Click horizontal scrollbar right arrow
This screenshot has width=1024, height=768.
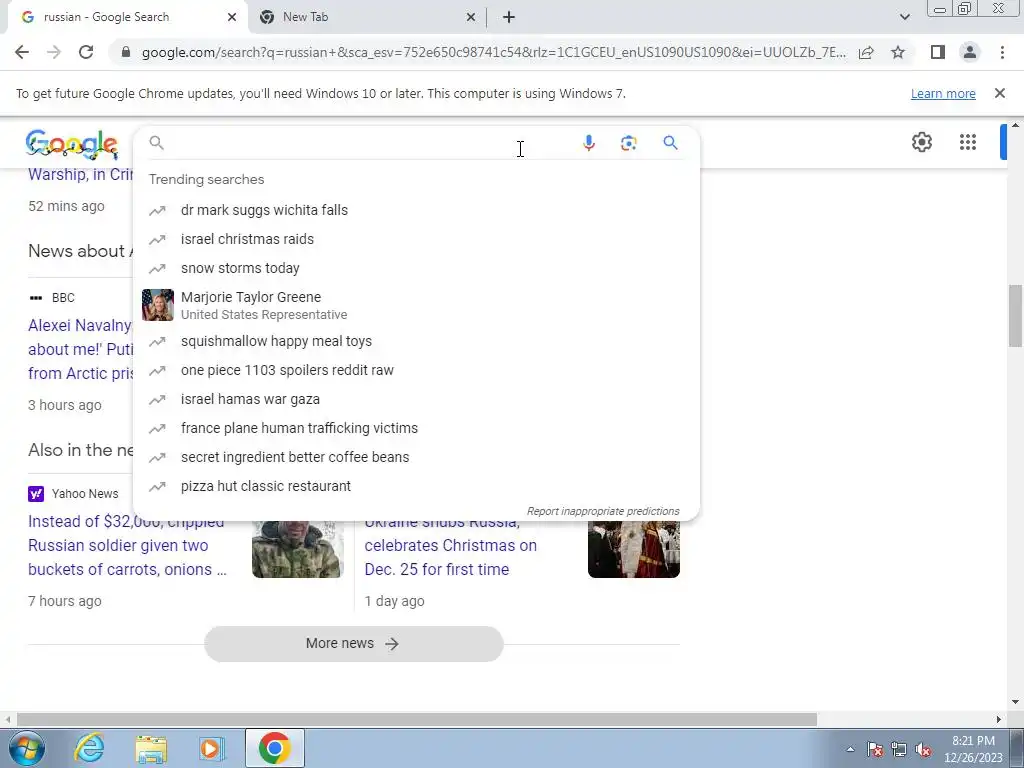999,720
